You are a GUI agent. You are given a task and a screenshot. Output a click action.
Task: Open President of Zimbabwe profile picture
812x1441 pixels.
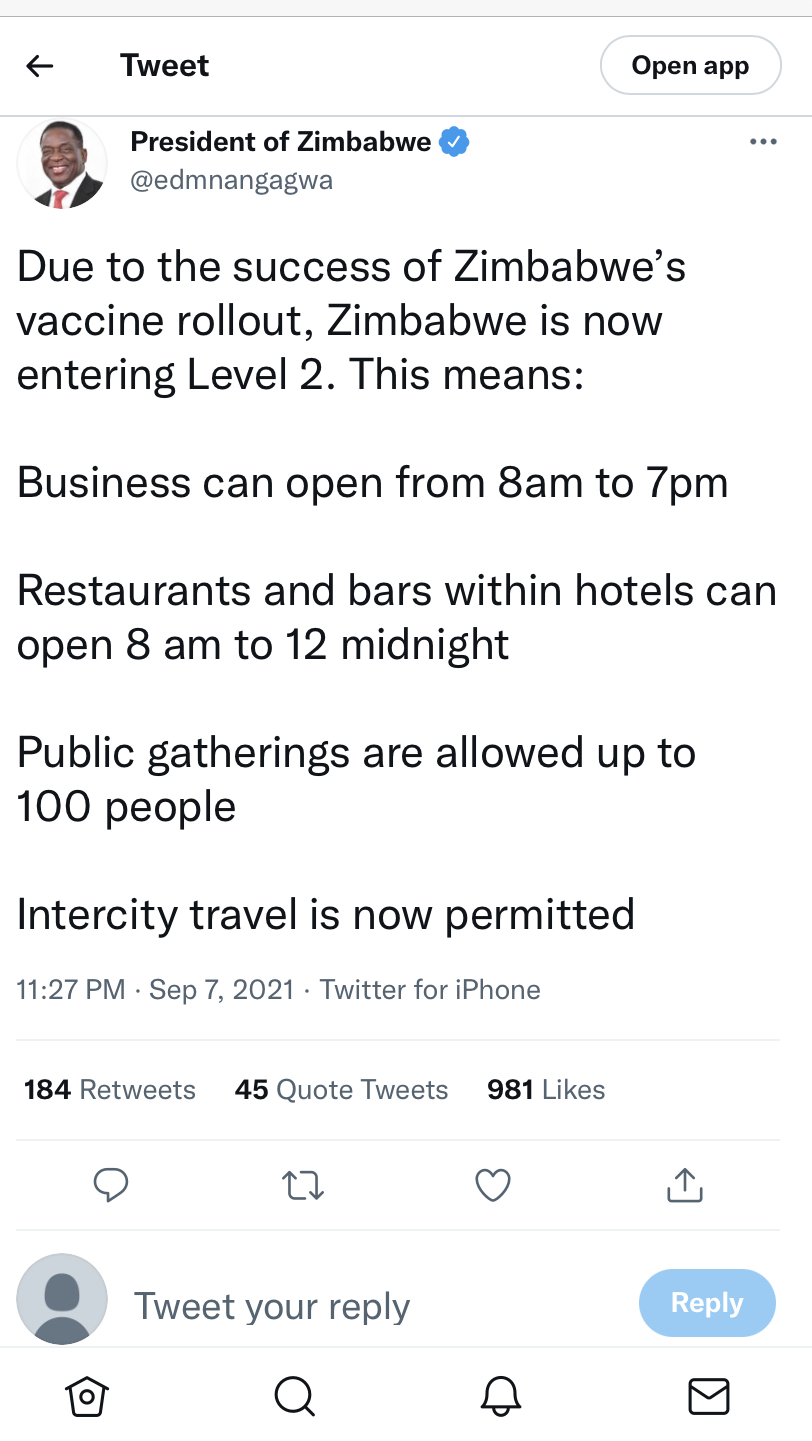click(x=62, y=164)
